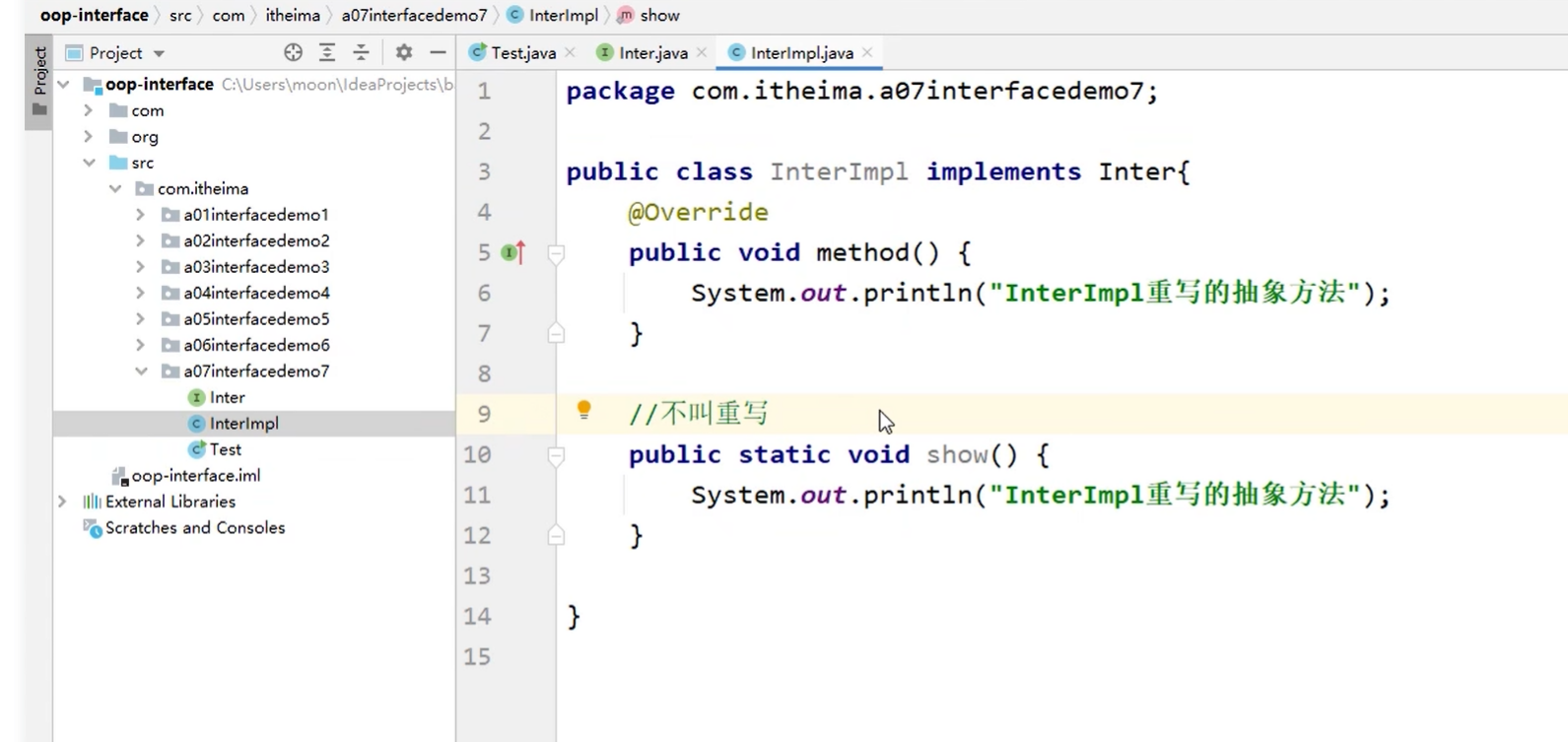Image resolution: width=1568 pixels, height=742 pixels.
Task: Switch to the Inter.java tab
Action: [652, 53]
